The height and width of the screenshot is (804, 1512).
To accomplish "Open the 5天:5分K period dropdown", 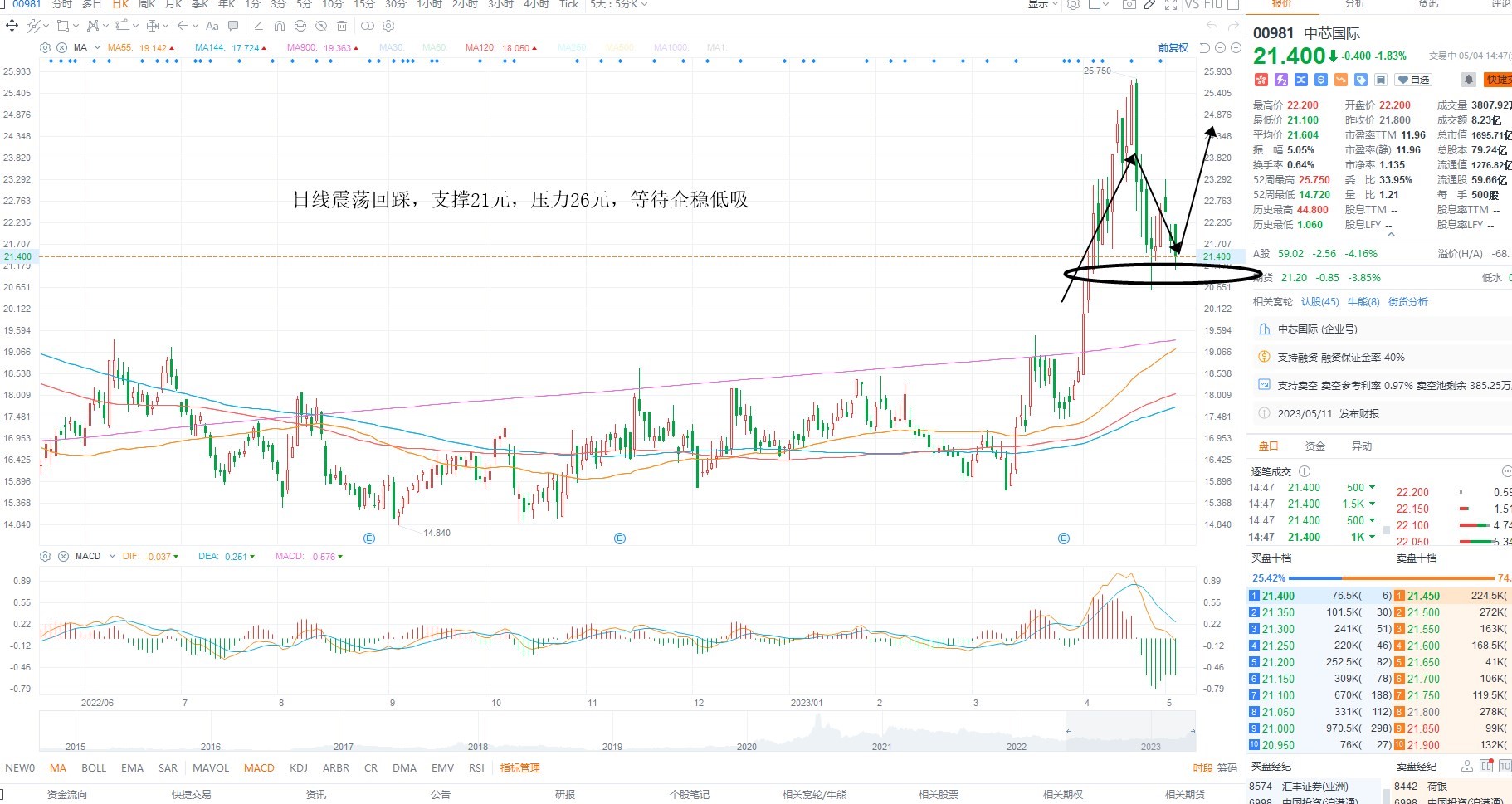I will coord(619,4).
